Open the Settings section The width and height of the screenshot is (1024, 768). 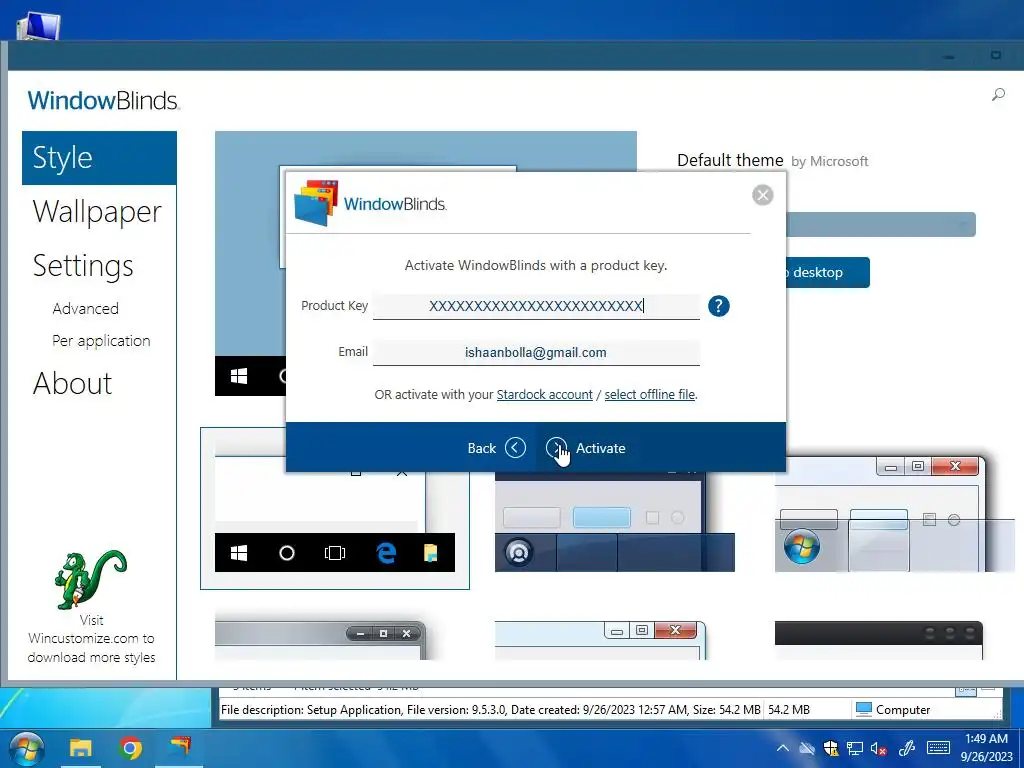83,266
